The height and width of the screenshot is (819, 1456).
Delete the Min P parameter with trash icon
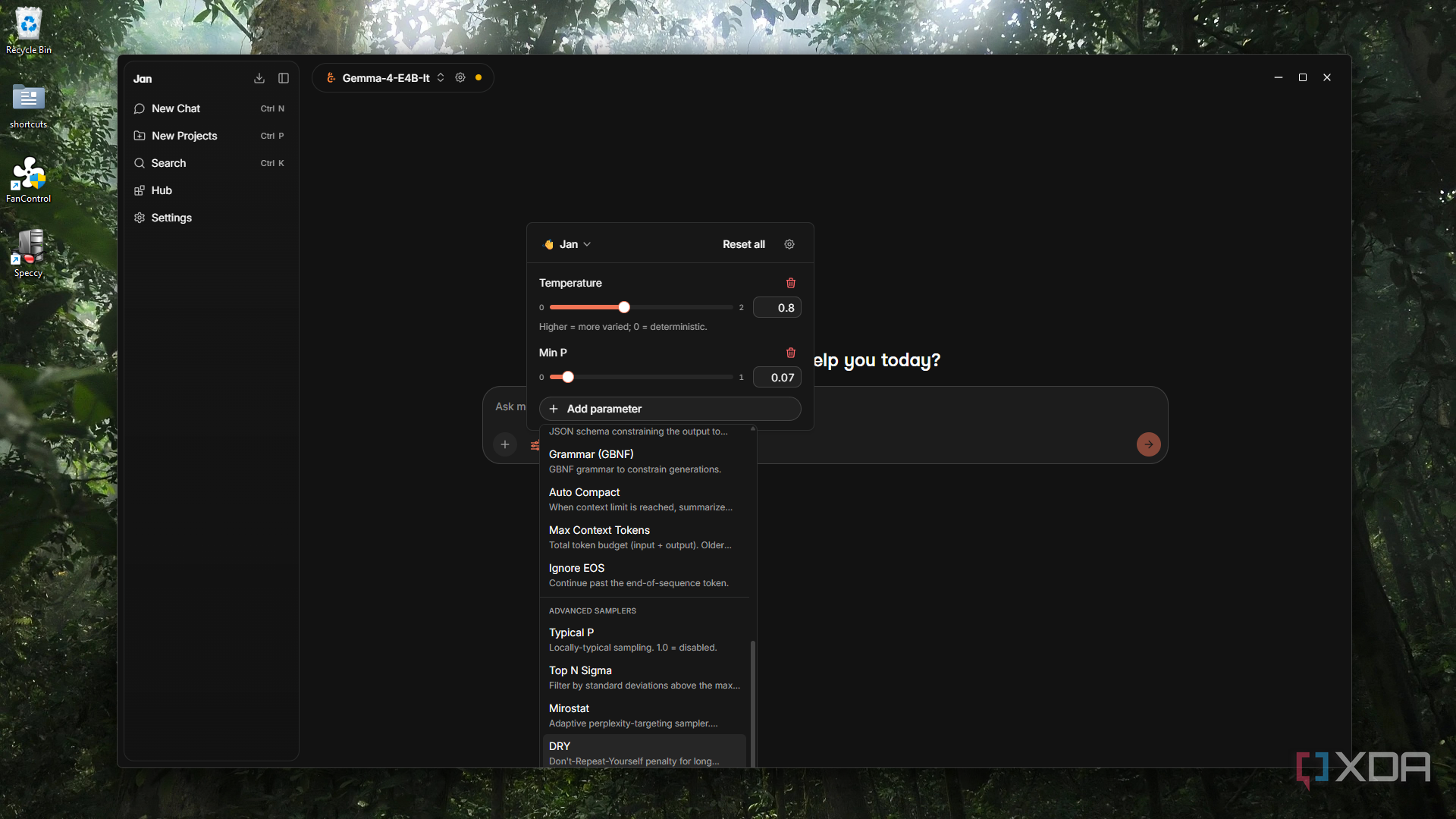pos(791,353)
